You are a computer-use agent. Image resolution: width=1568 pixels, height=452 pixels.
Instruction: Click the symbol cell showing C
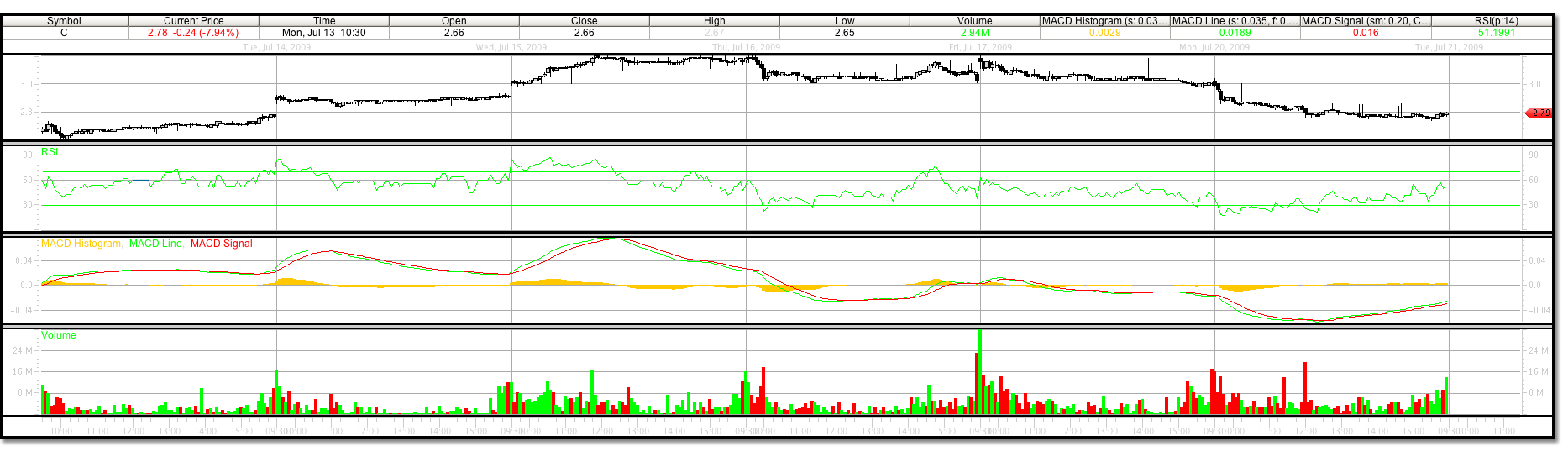coord(65,33)
